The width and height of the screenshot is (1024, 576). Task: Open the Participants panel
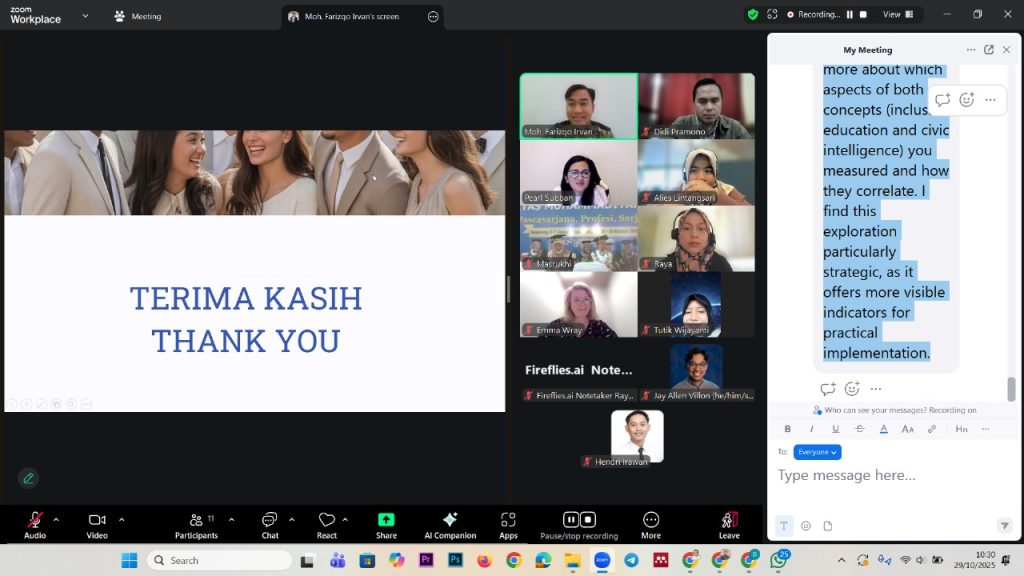point(197,520)
